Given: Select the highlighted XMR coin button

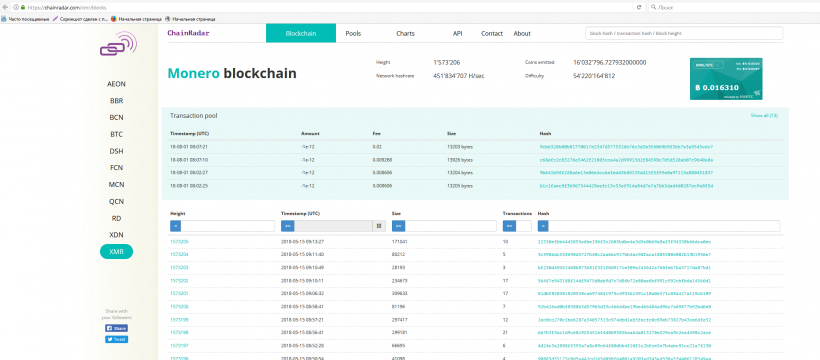Looking at the screenshot, I should click(x=116, y=252).
